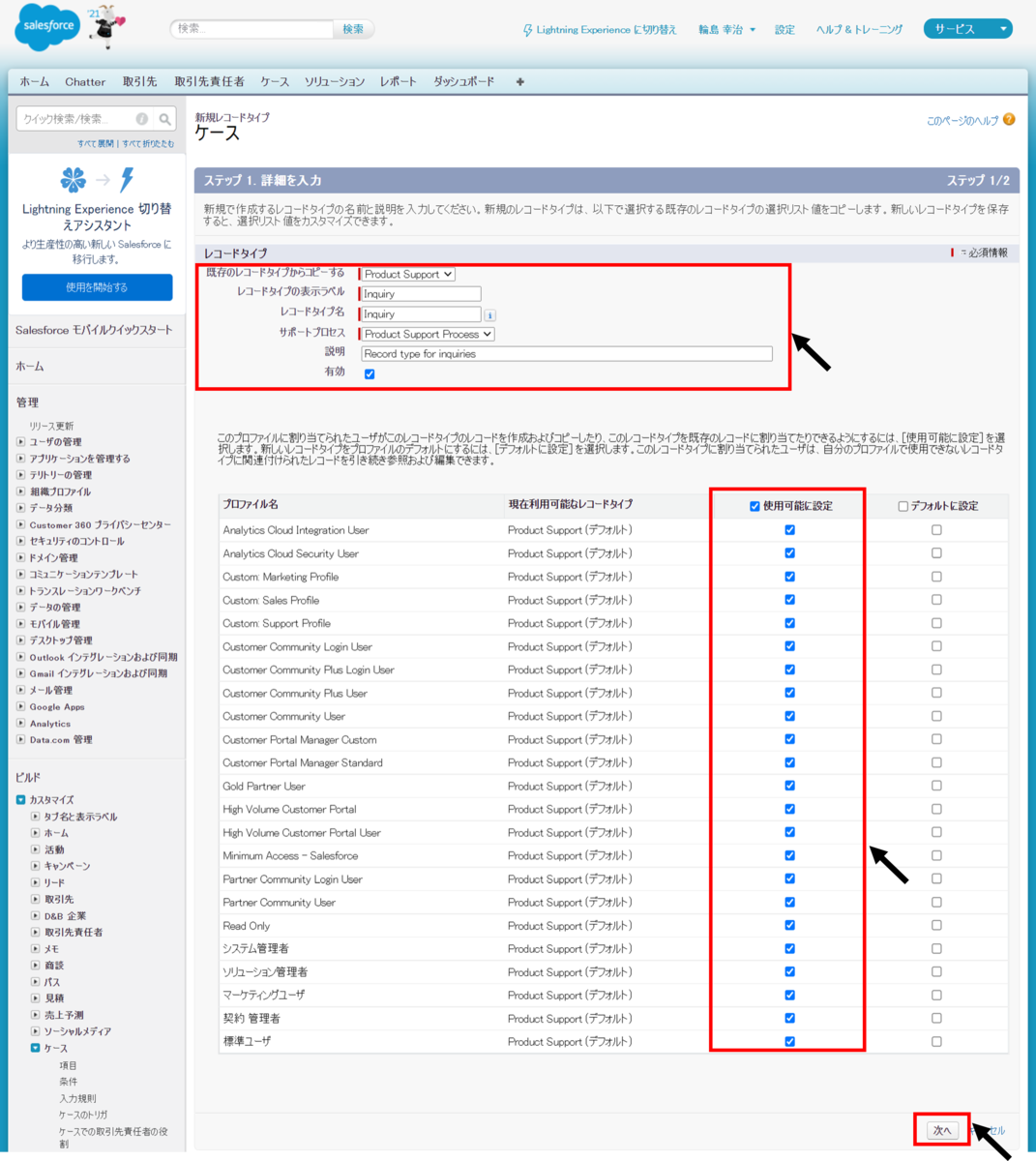Expand the アプリケーションを管理する node
This screenshot has width=1036, height=1161.
click(21, 459)
